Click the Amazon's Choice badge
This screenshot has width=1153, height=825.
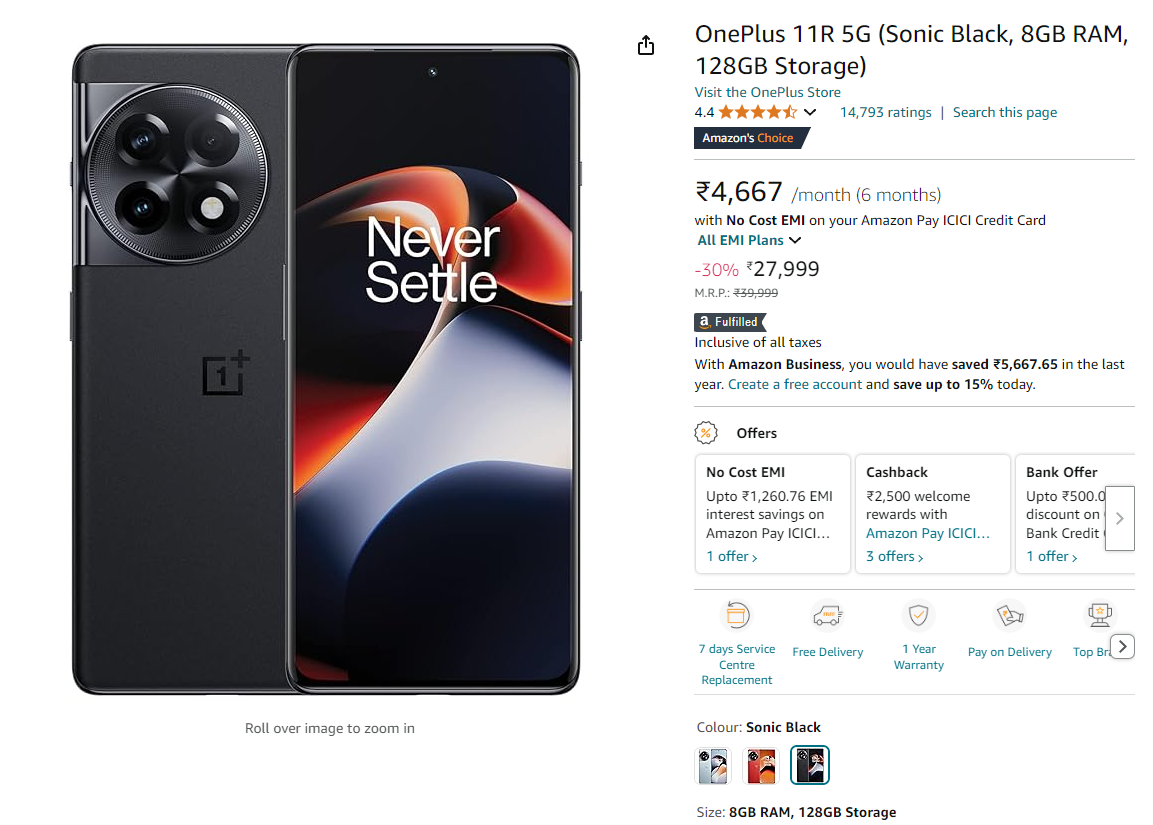pos(748,137)
